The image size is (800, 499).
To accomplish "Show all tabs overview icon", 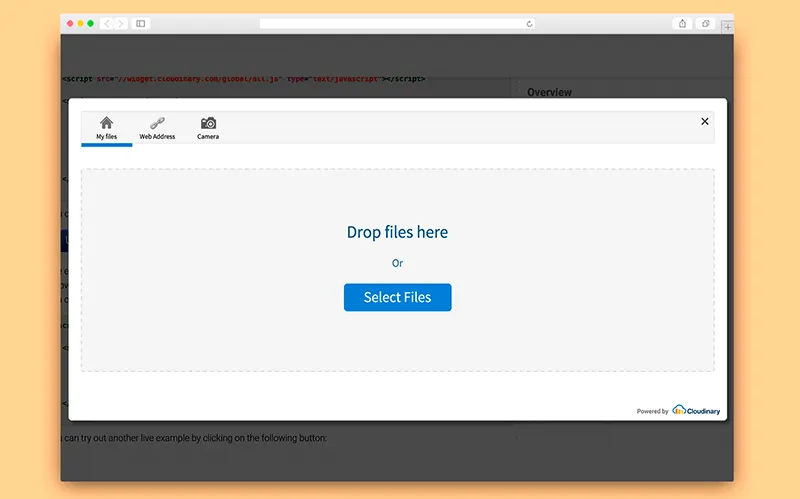I will click(x=706, y=23).
